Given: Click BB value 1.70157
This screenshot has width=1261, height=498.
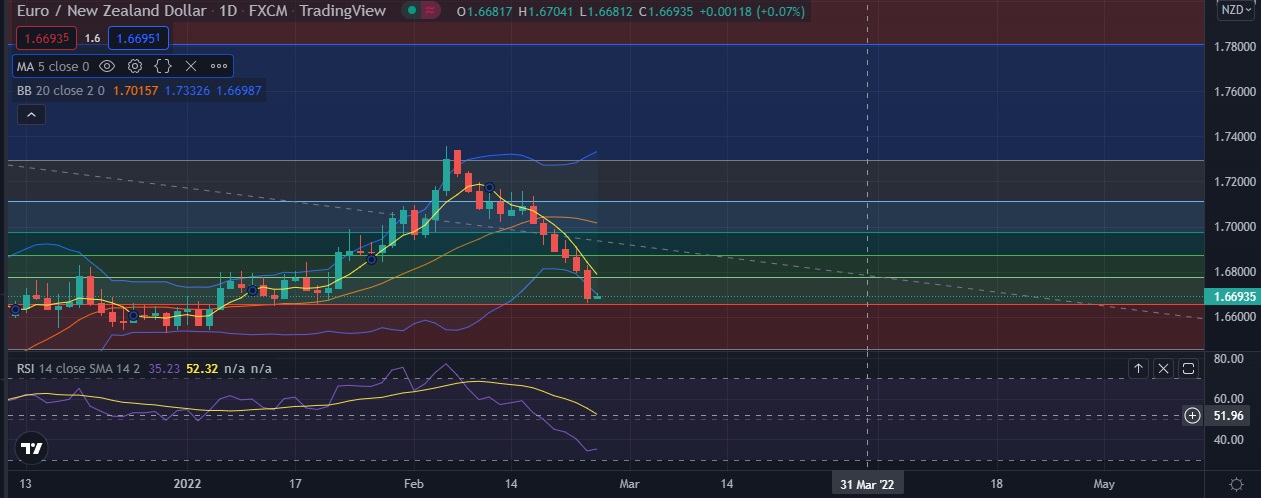Looking at the screenshot, I should pos(135,90).
